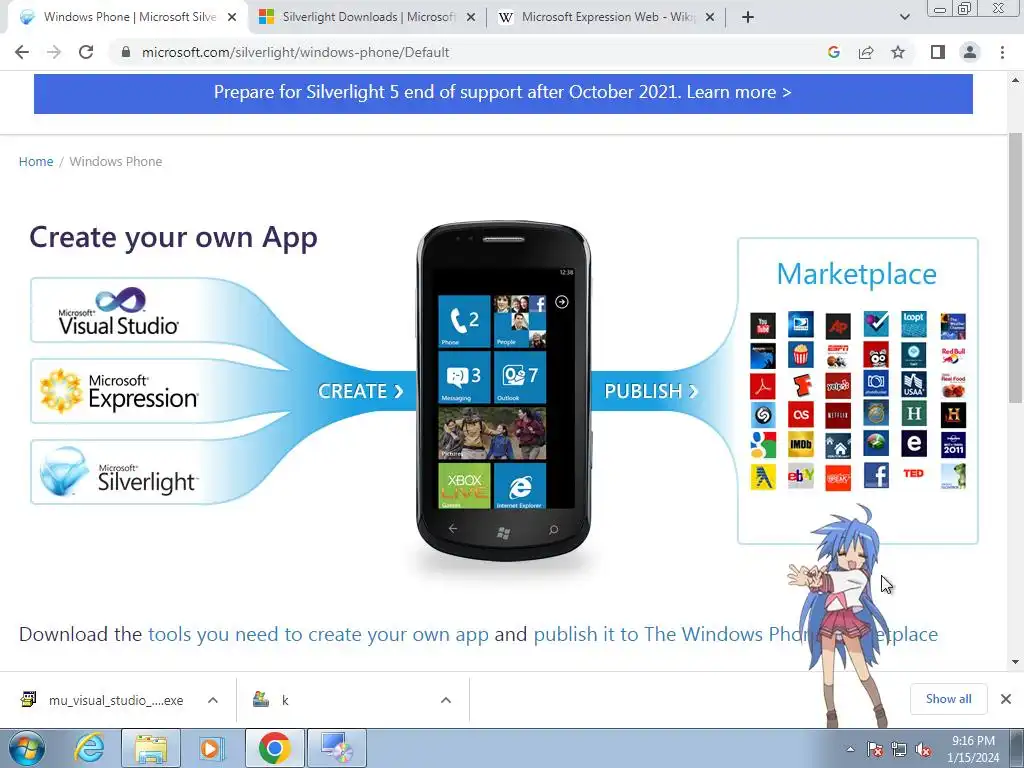Click the Marketplace heading
This screenshot has width=1024, height=768.
(856, 274)
